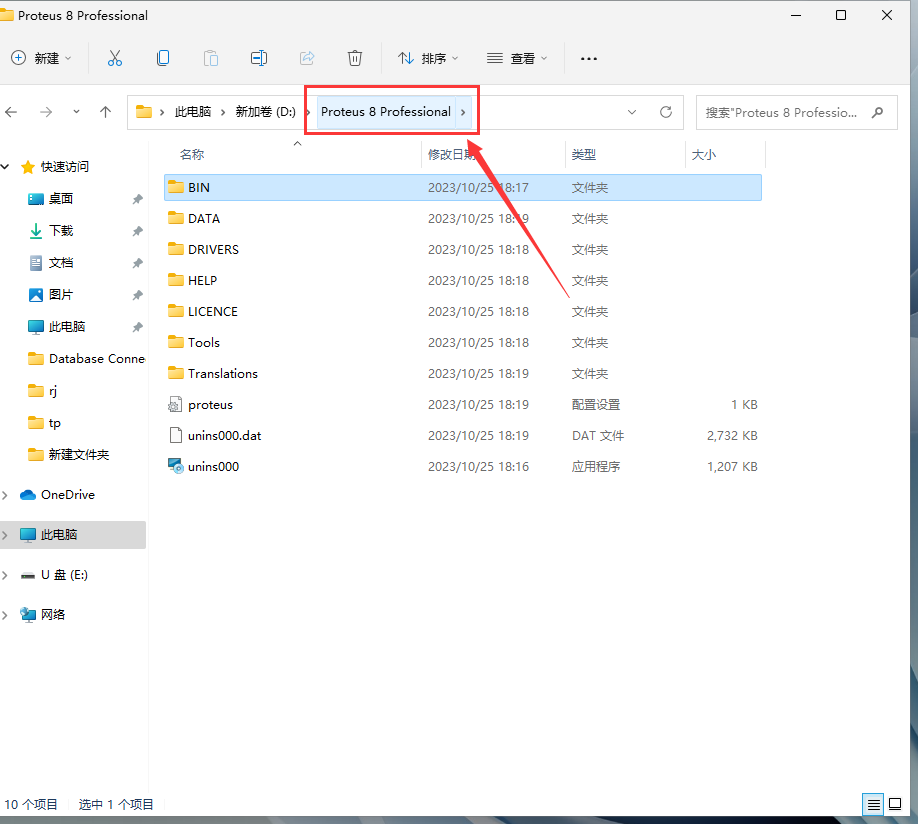Click the search magnifier icon
This screenshot has height=824, width=918.
click(877, 112)
